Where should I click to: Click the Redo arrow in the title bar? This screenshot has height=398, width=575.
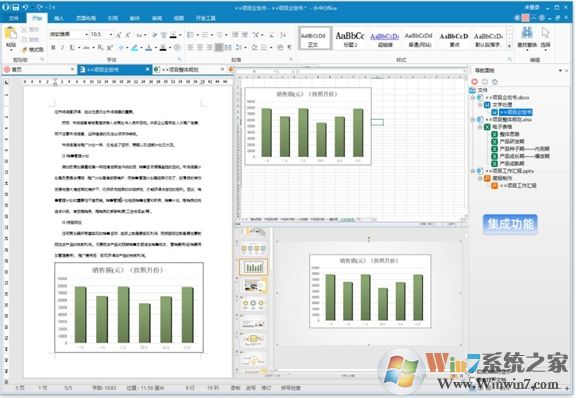click(x=40, y=7)
